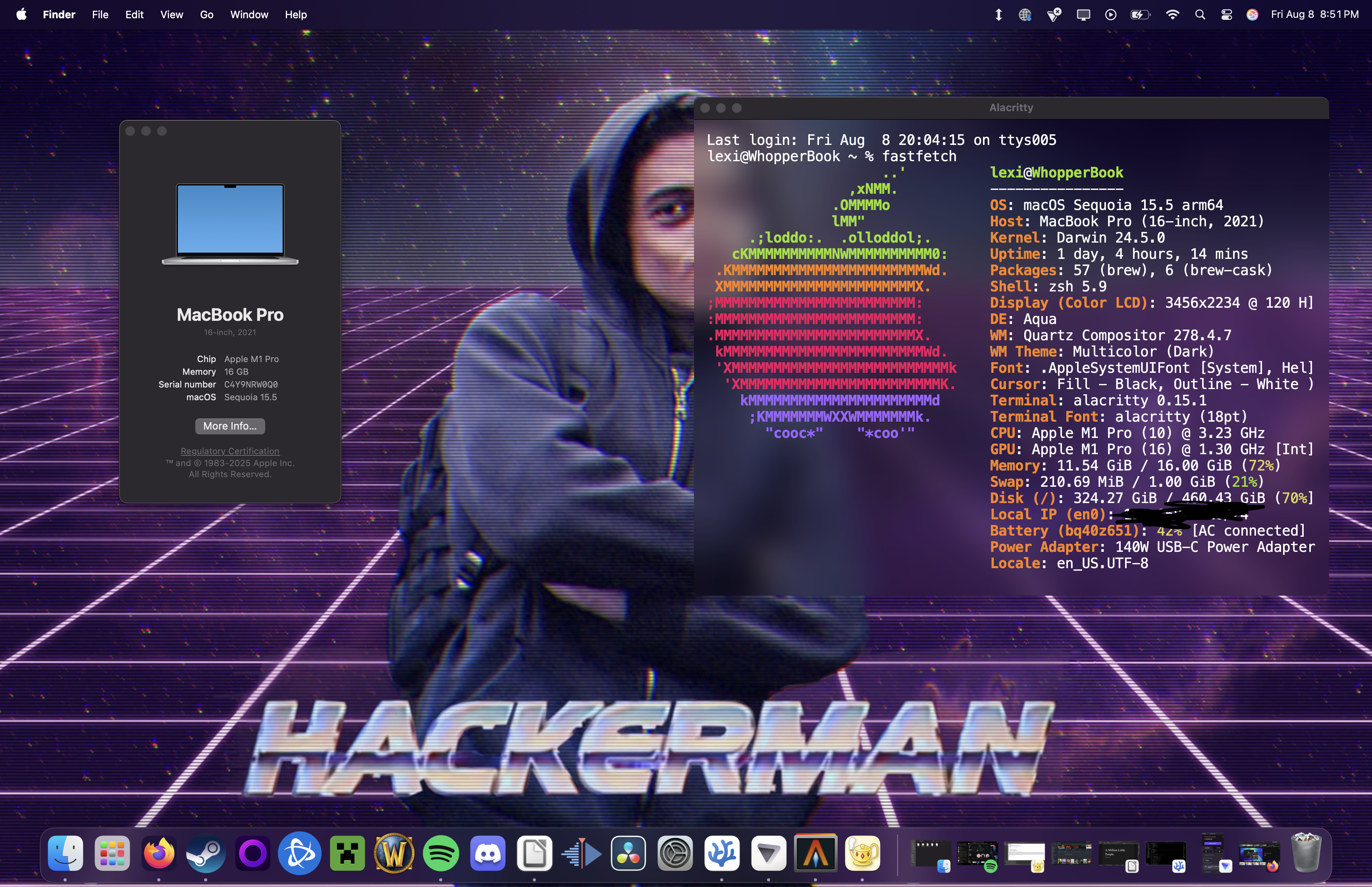Launch World of Warcraft from the Dock
Image resolution: width=1372 pixels, height=887 pixels.
[394, 853]
